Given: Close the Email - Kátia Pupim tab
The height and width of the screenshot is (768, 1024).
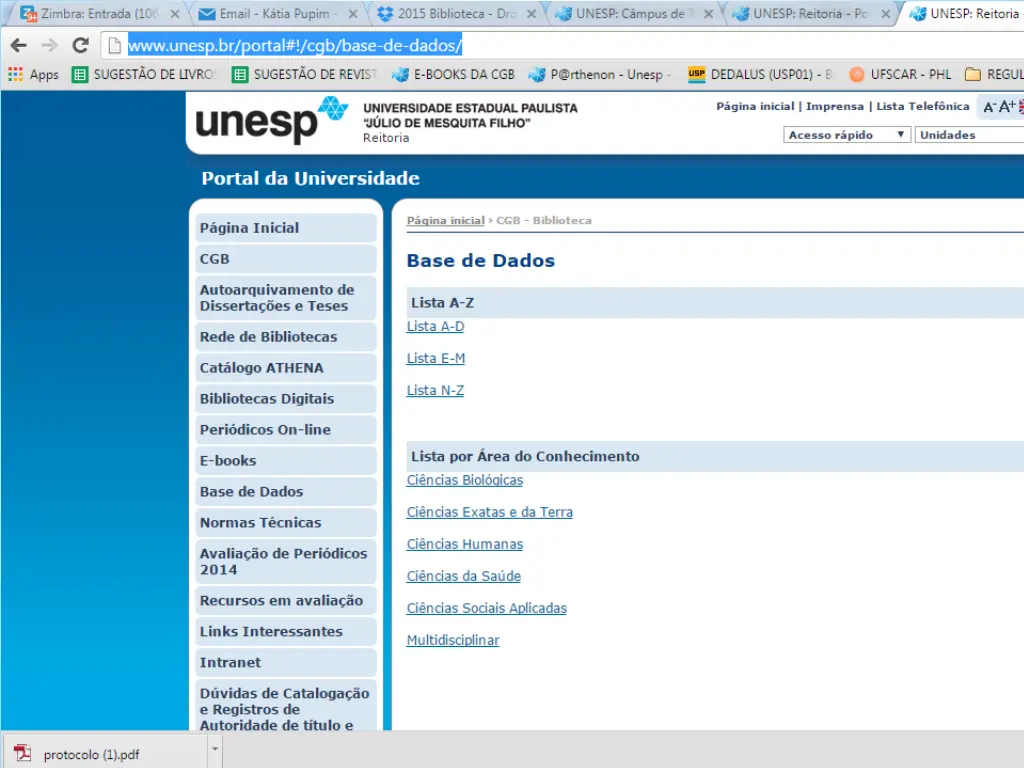Looking at the screenshot, I should click(353, 14).
